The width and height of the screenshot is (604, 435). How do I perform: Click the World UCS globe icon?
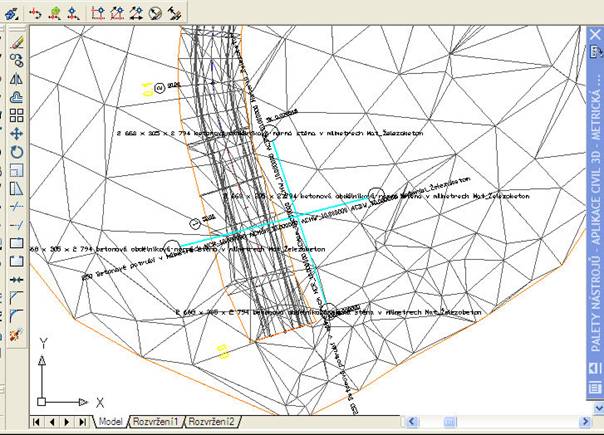(55, 13)
